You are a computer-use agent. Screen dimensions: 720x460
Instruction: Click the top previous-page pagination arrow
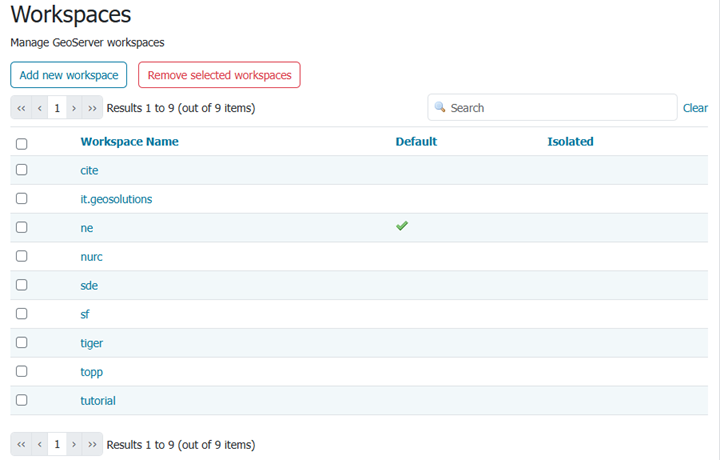tap(40, 108)
